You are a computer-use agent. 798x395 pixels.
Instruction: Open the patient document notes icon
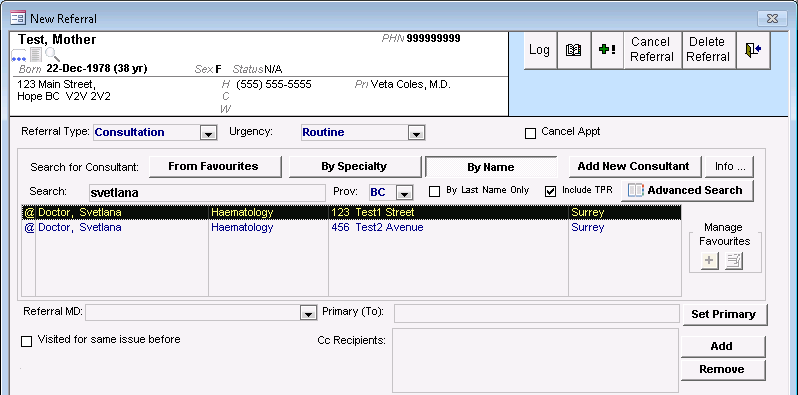36,55
